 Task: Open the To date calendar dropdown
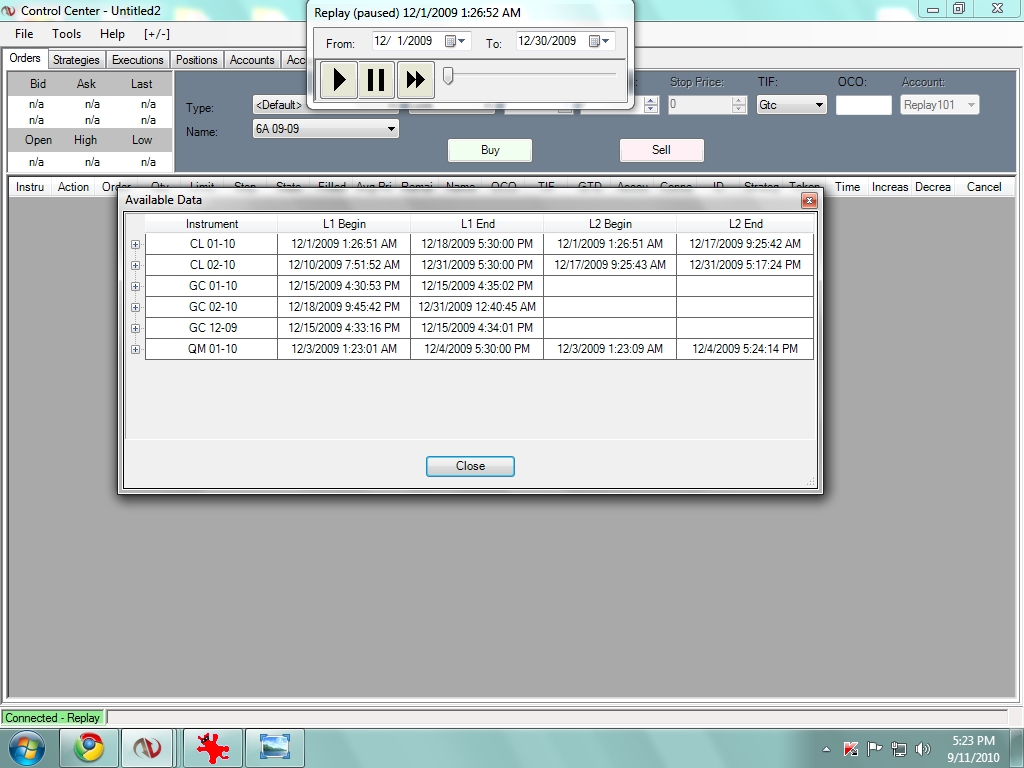point(600,41)
